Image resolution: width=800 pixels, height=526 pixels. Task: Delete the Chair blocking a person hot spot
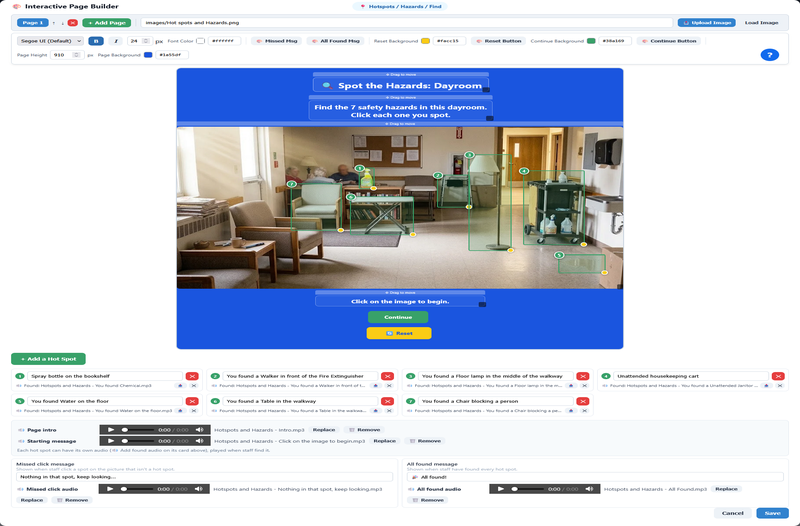pyautogui.click(x=583, y=402)
